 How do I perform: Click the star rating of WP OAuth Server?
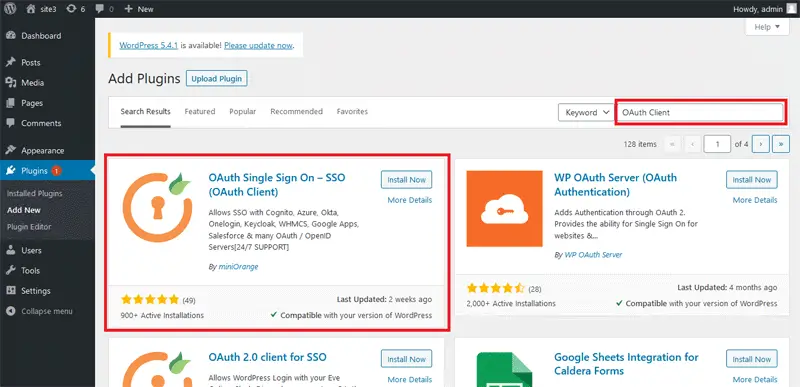coord(495,288)
